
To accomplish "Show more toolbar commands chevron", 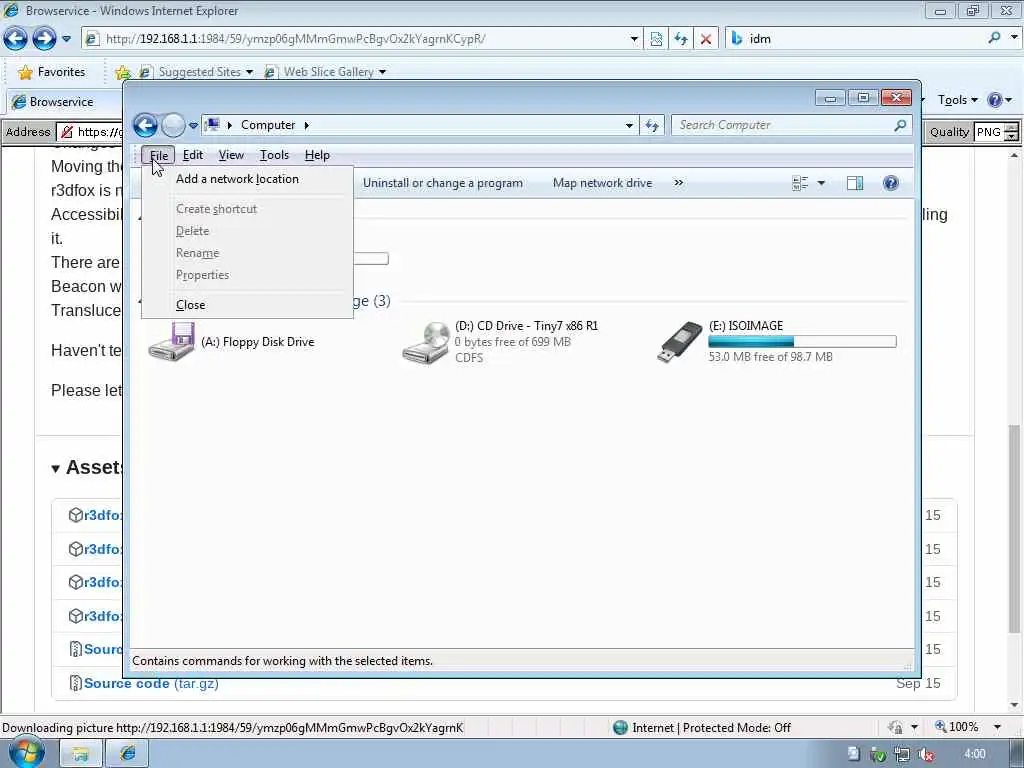I will tap(679, 183).
